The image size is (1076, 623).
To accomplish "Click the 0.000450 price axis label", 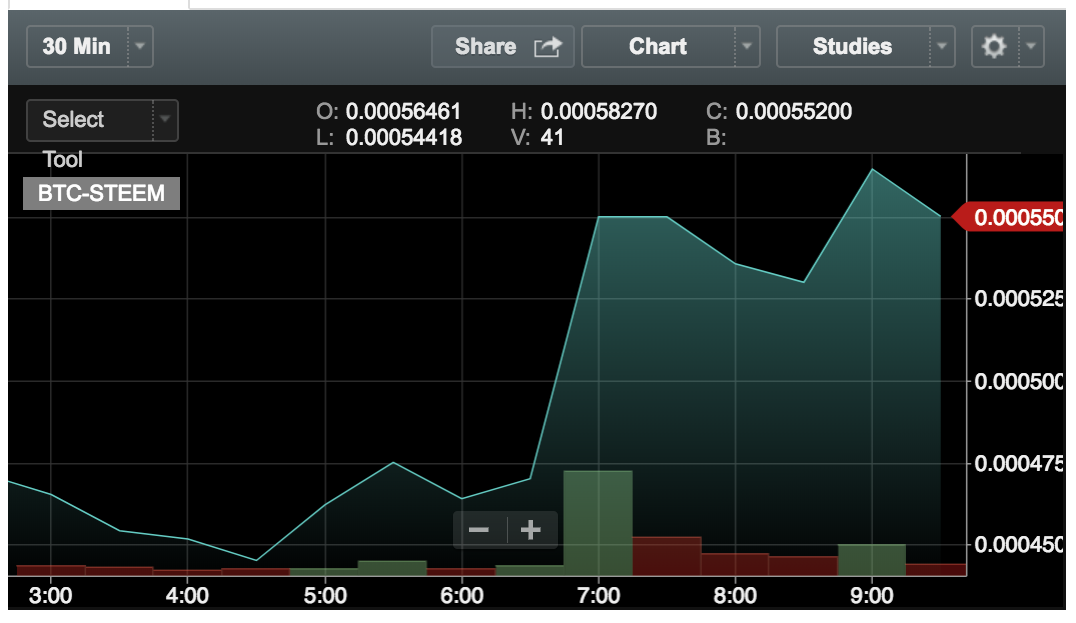I will click(x=1018, y=544).
